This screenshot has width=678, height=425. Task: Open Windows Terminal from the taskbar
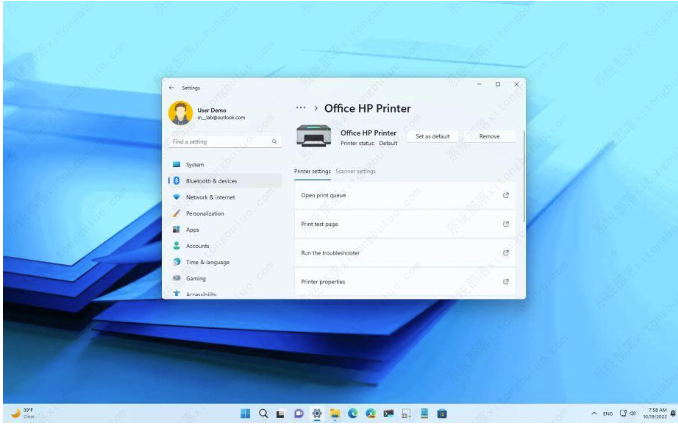tap(388, 414)
